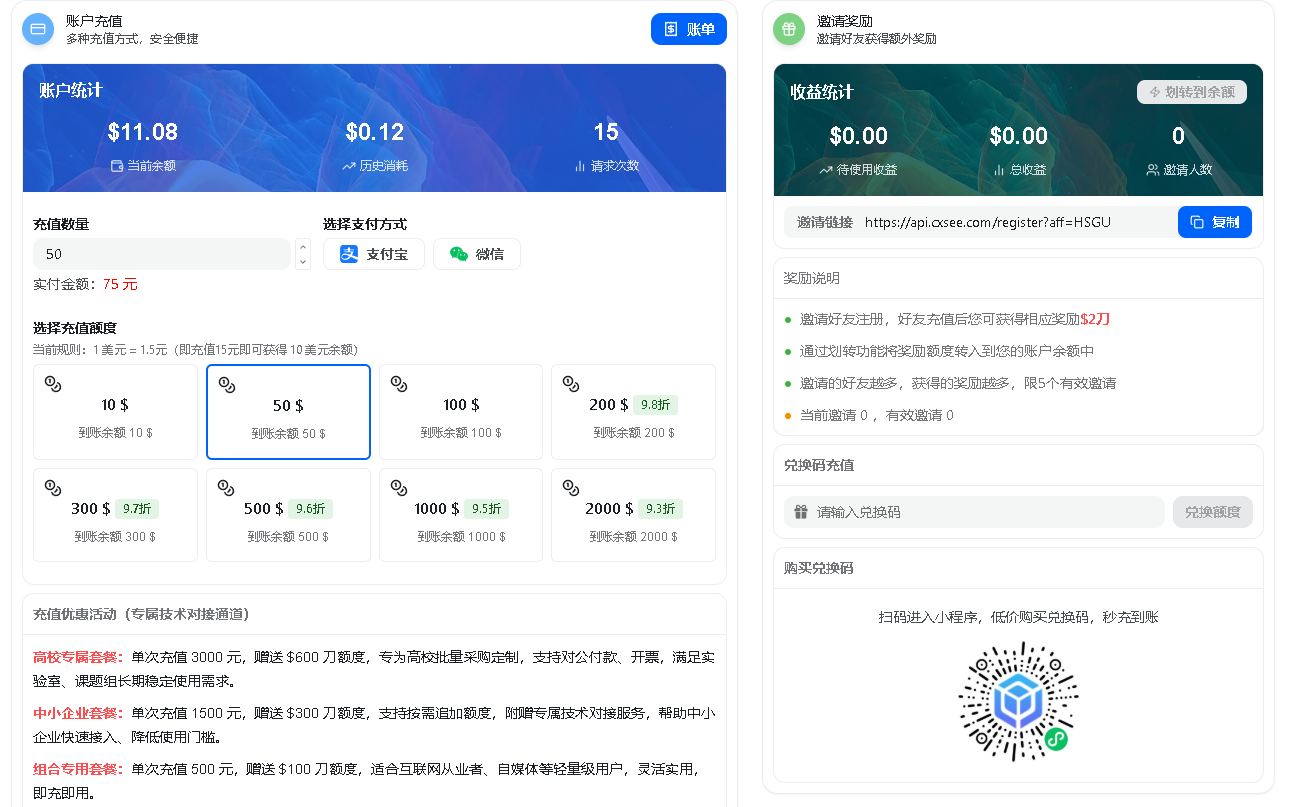
Task: Click the copy icon in 复制 button
Action: (1197, 222)
